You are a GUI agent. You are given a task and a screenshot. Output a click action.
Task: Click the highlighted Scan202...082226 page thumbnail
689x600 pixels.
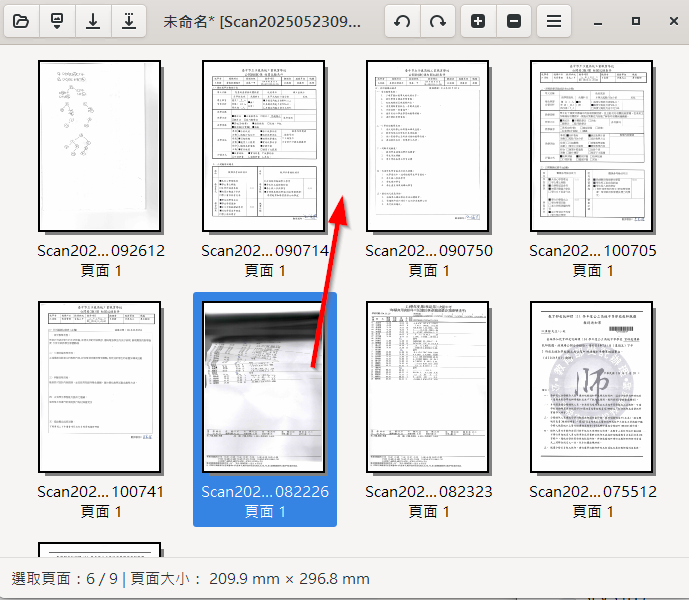coord(264,386)
